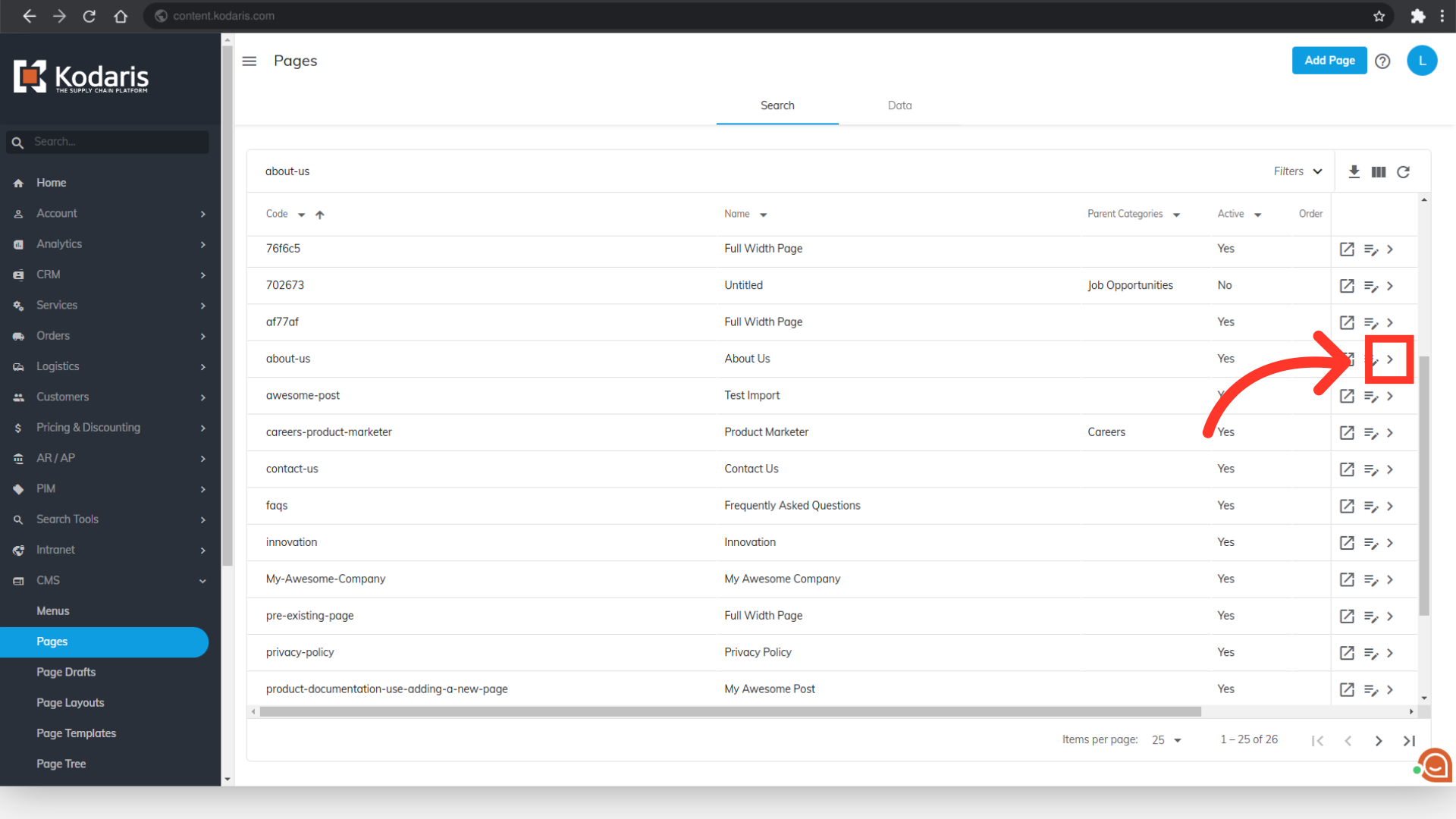Click the sidebar search field
The height and width of the screenshot is (819, 1456).
tap(114, 142)
